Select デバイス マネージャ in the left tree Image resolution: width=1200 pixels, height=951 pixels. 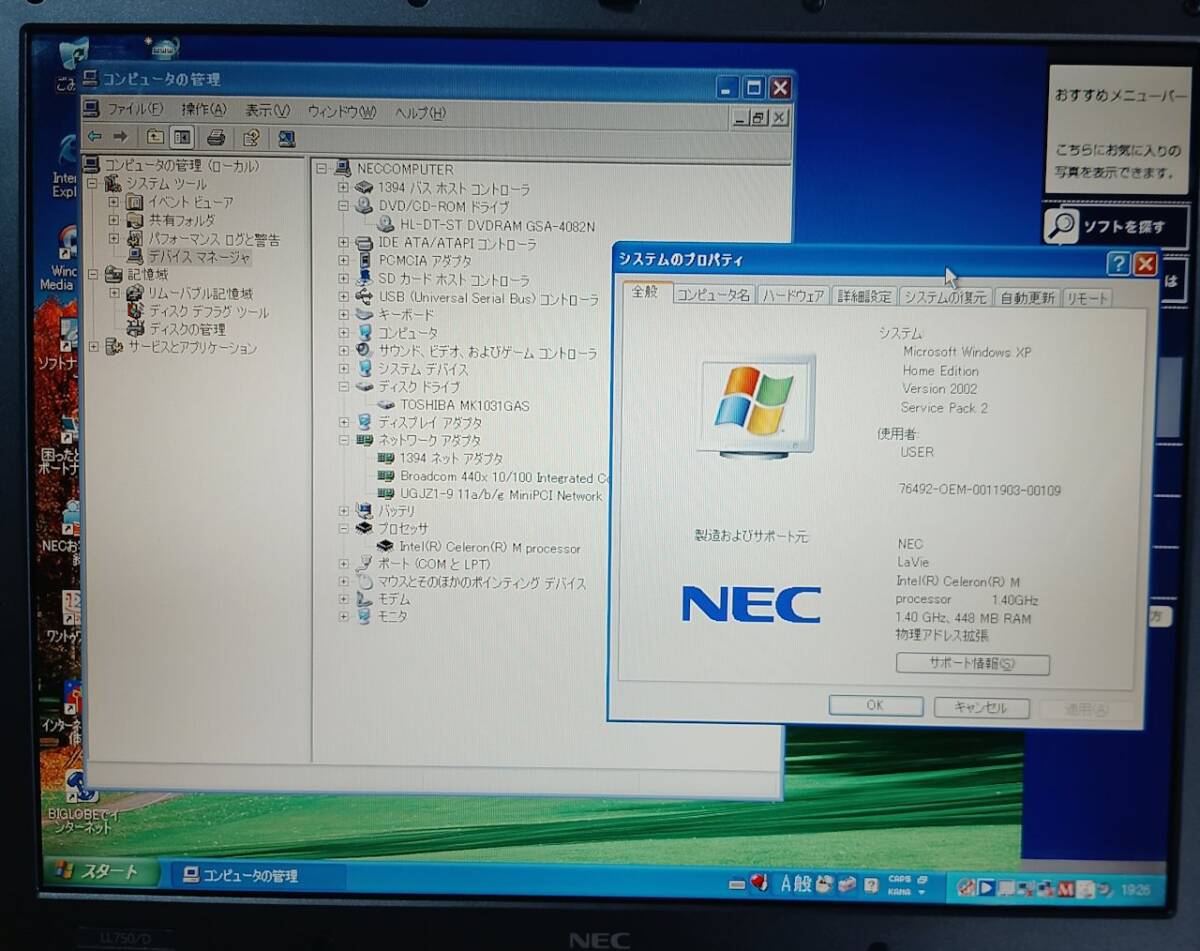pyautogui.click(x=199, y=257)
